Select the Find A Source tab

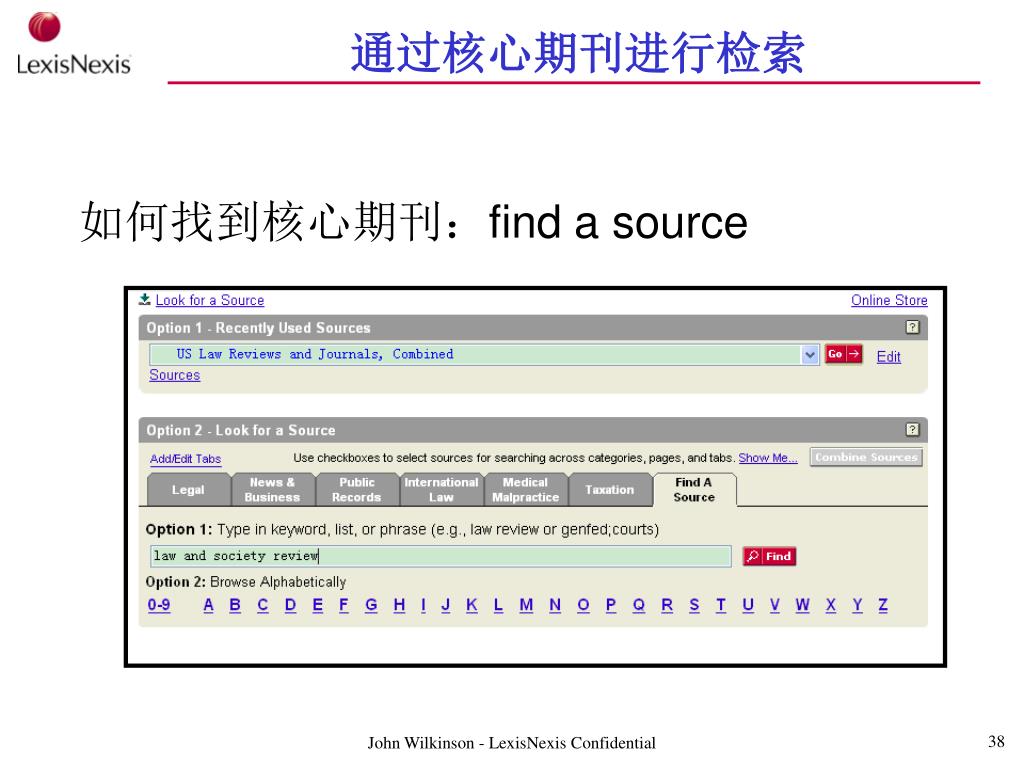pos(694,490)
